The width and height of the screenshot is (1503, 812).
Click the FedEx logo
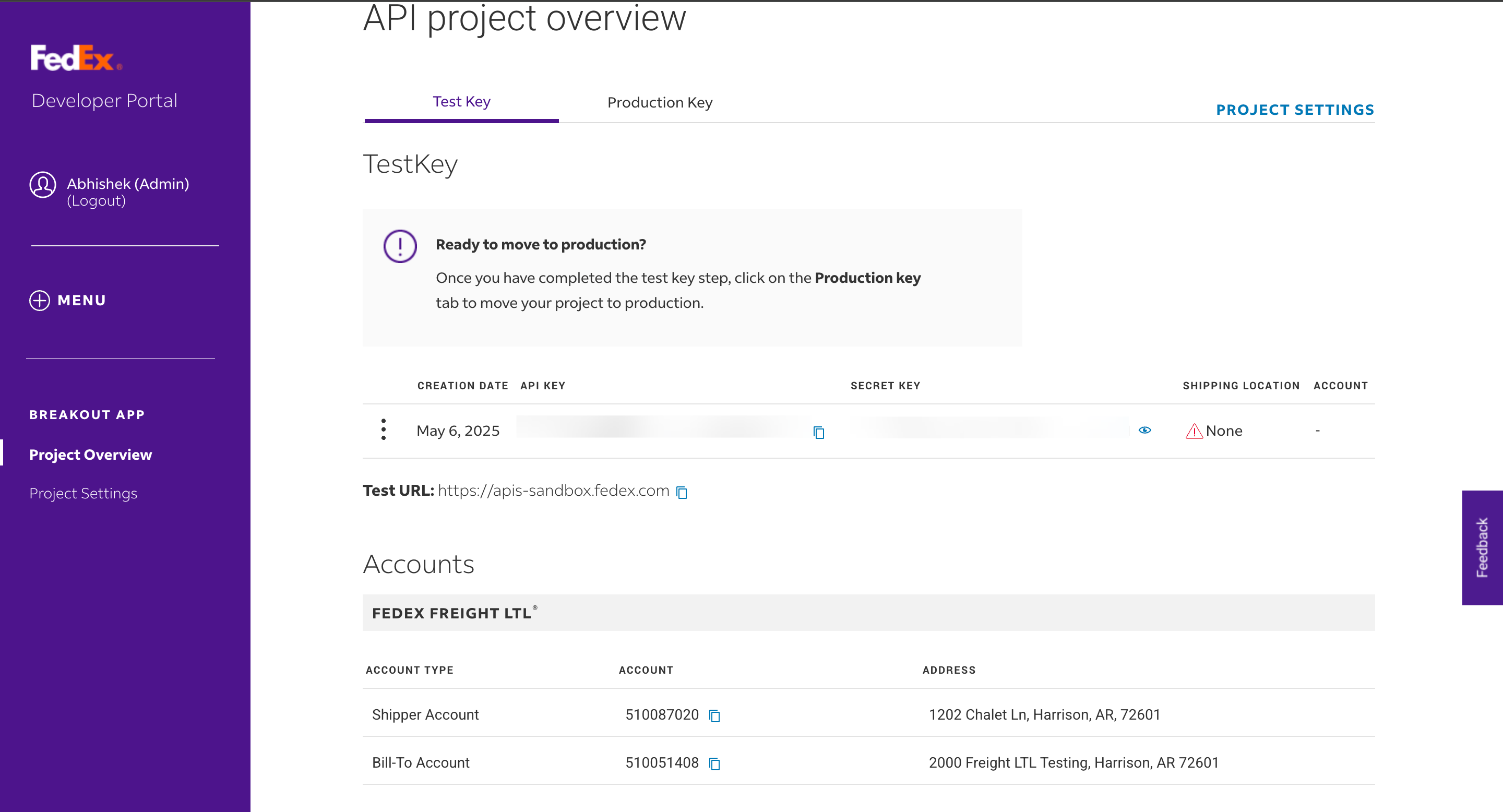[x=76, y=58]
